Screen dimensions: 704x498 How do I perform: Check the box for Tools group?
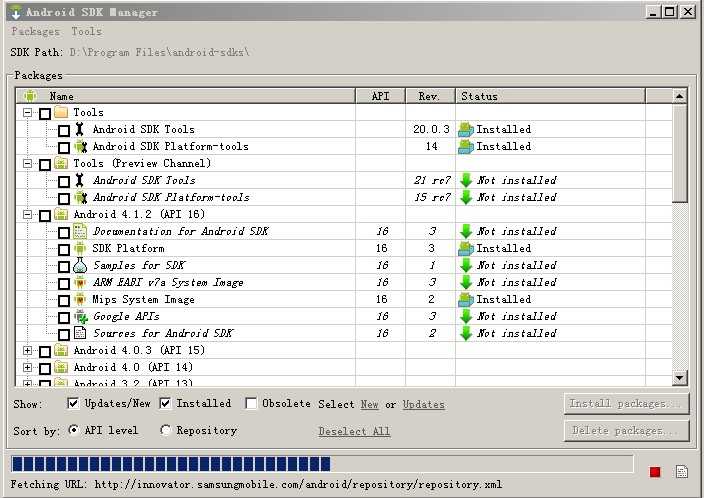click(x=44, y=114)
